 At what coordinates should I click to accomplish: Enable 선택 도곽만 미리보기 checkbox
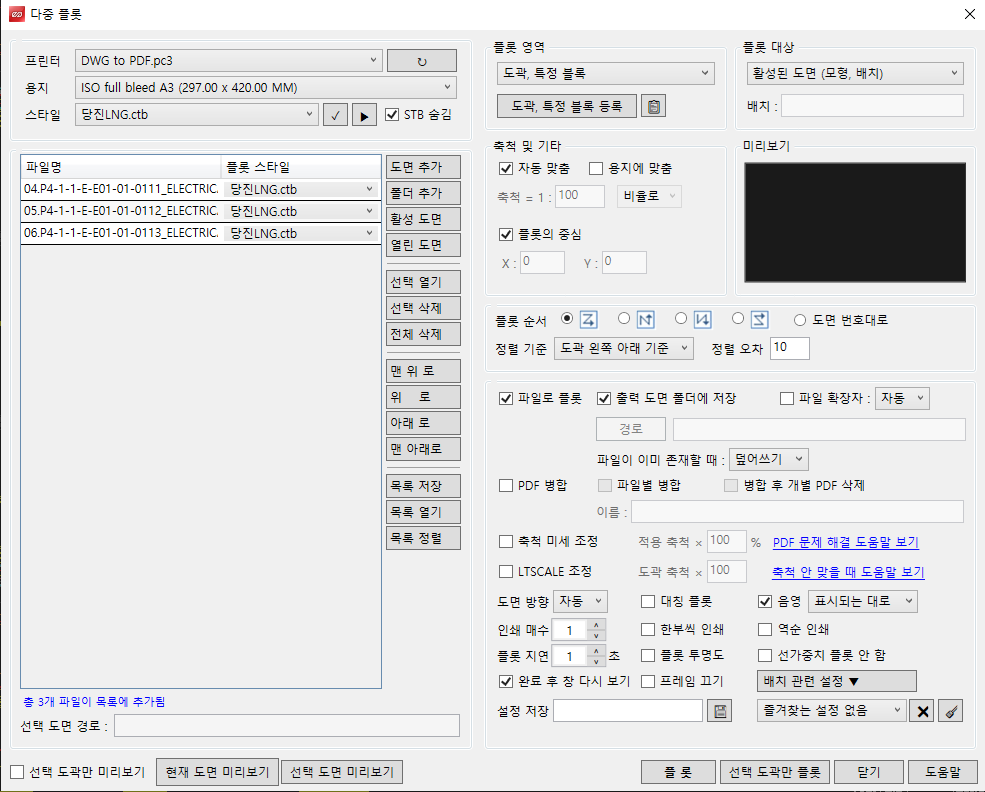click(17, 772)
